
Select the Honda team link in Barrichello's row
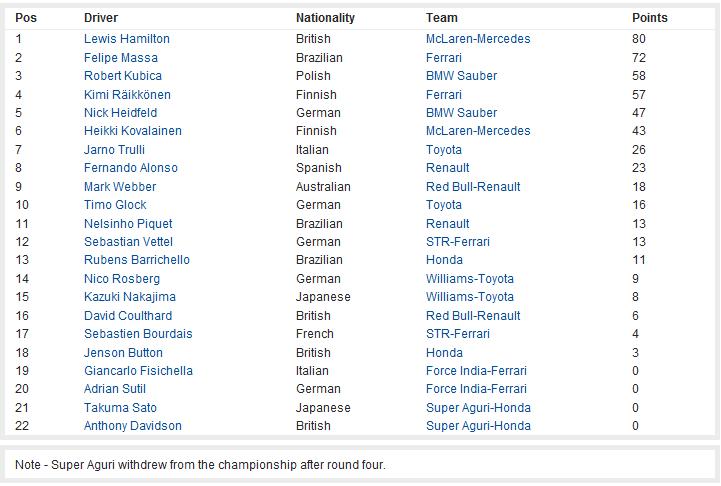(444, 260)
